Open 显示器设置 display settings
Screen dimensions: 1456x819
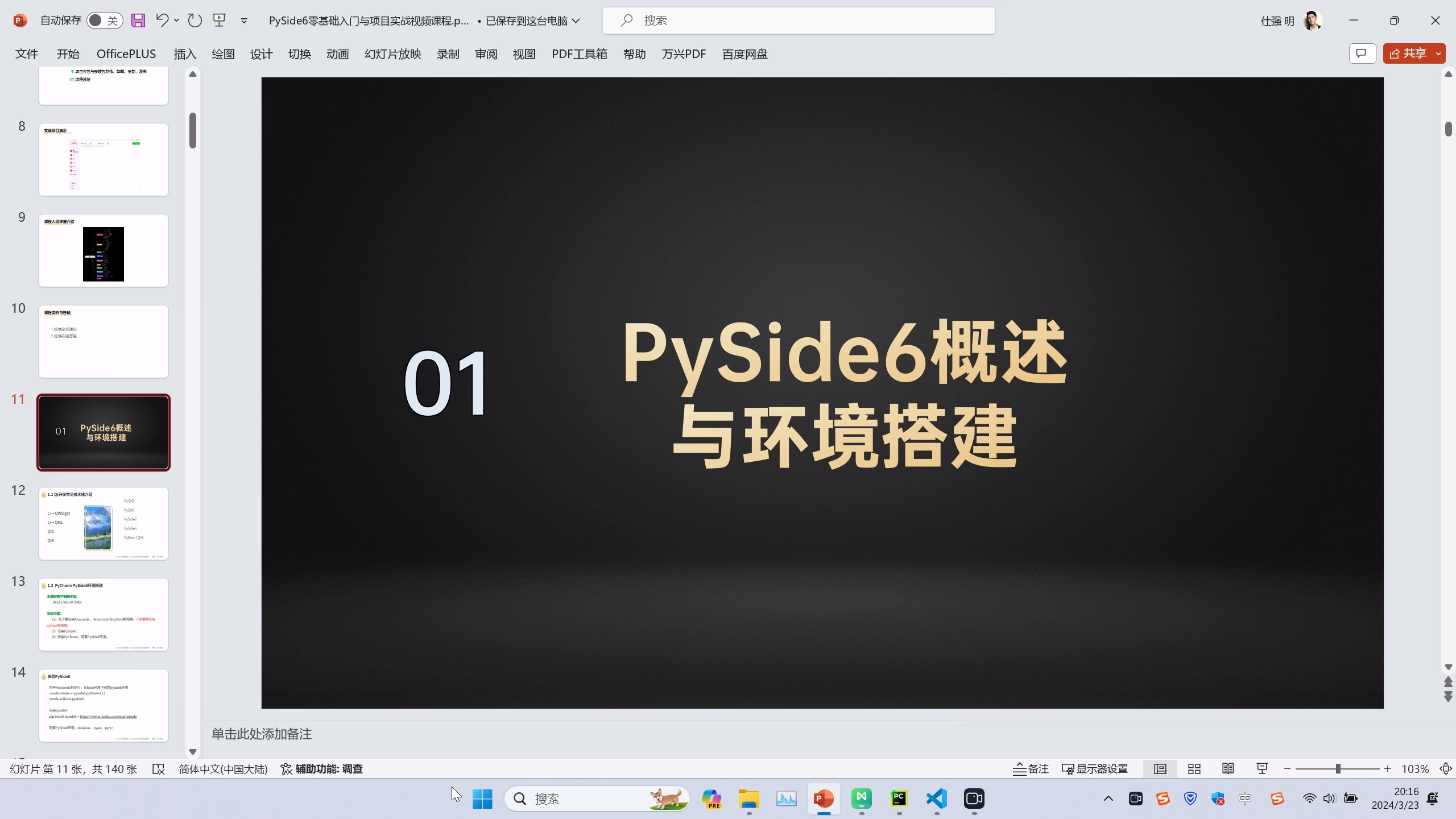(x=1095, y=769)
